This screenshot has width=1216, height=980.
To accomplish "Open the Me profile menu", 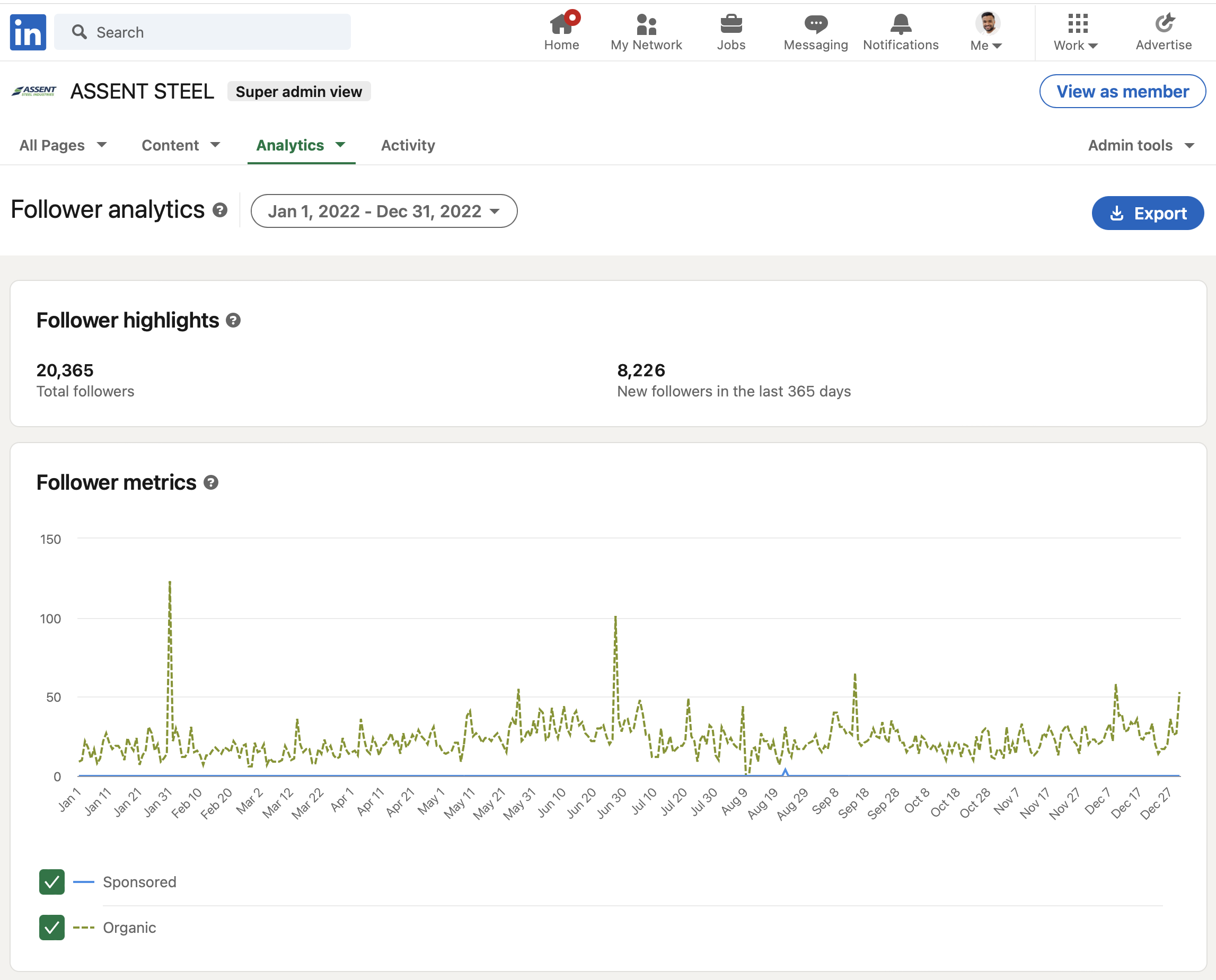I will click(986, 32).
